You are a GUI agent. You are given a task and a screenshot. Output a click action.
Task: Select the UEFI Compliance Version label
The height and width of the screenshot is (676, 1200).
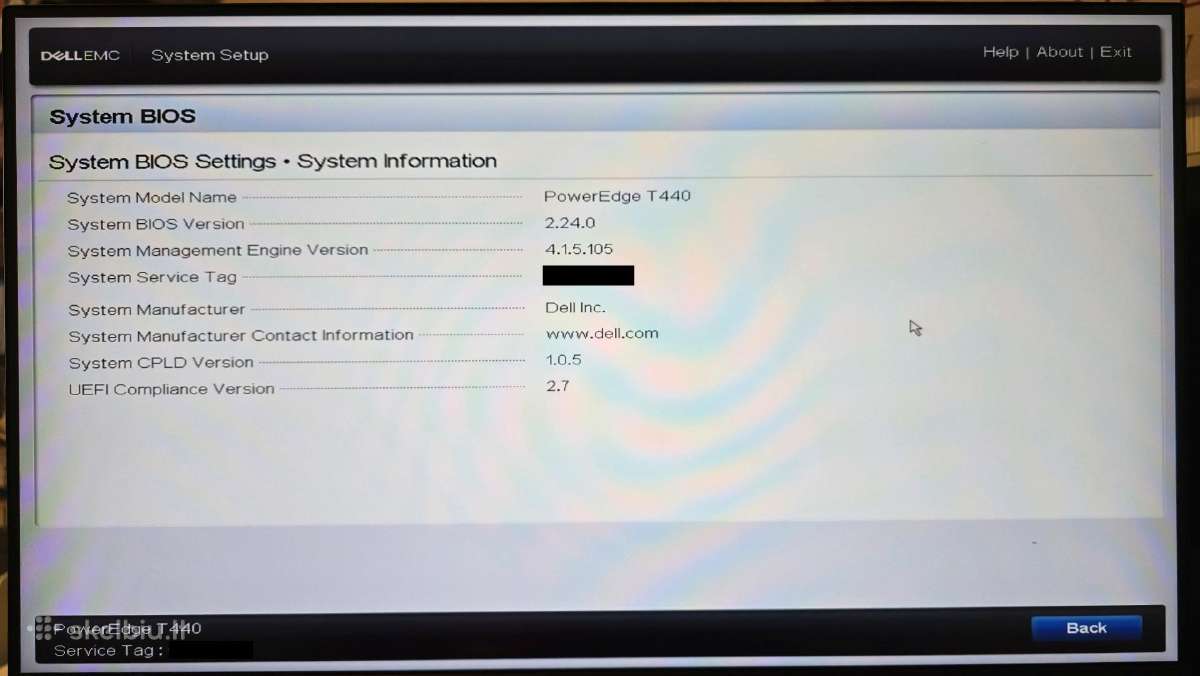171,389
